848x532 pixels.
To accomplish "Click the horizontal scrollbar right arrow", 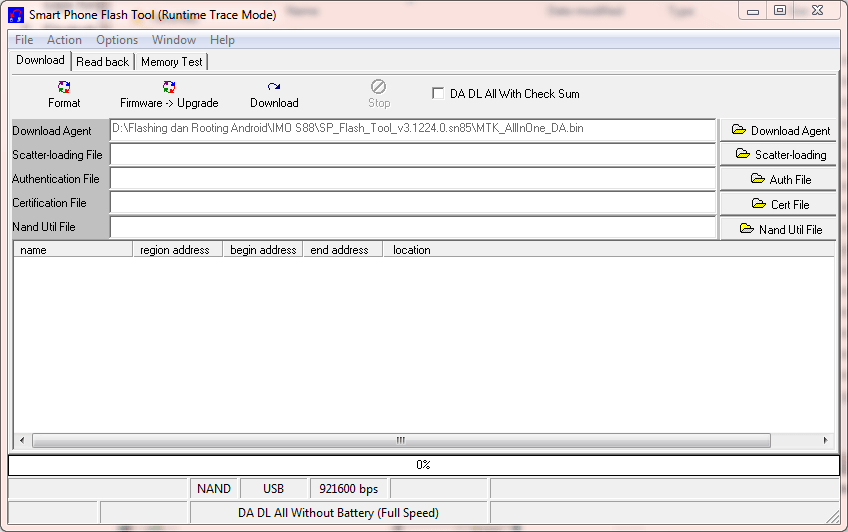I will click(825, 440).
